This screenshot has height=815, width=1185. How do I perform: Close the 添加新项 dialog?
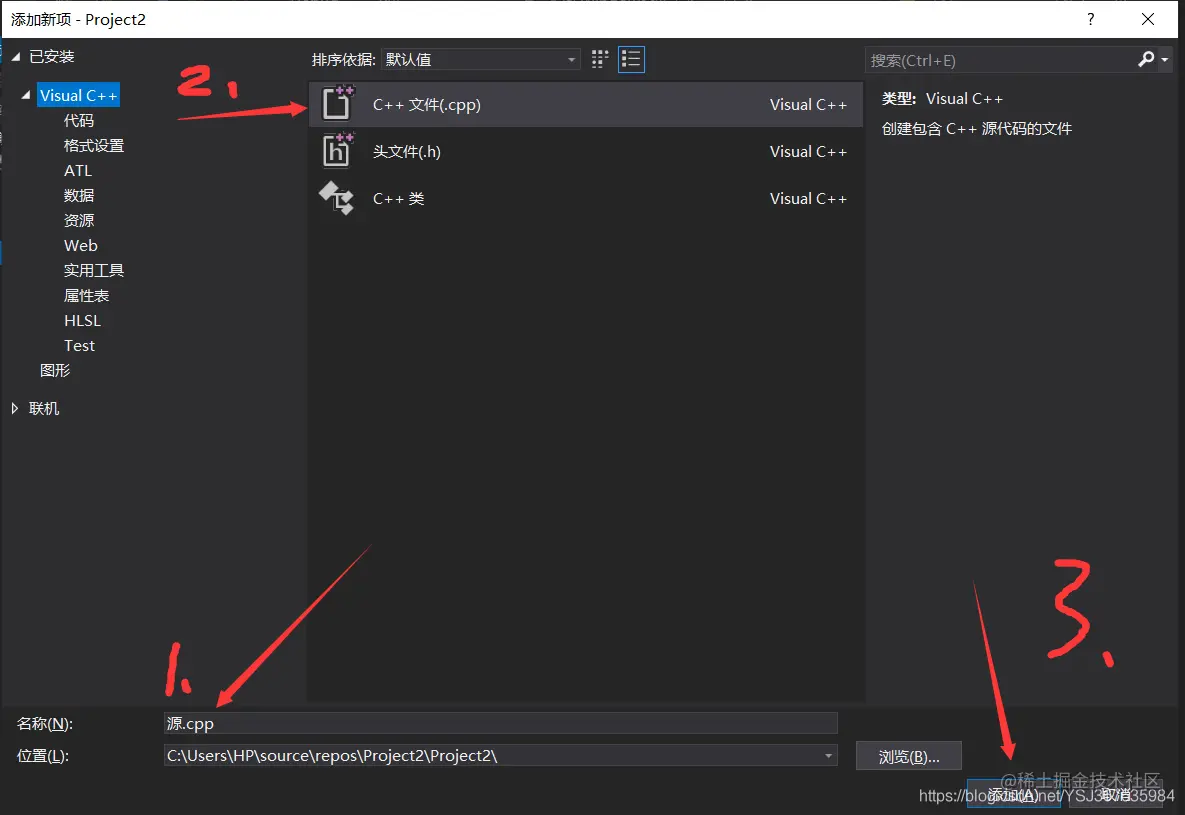click(1148, 20)
